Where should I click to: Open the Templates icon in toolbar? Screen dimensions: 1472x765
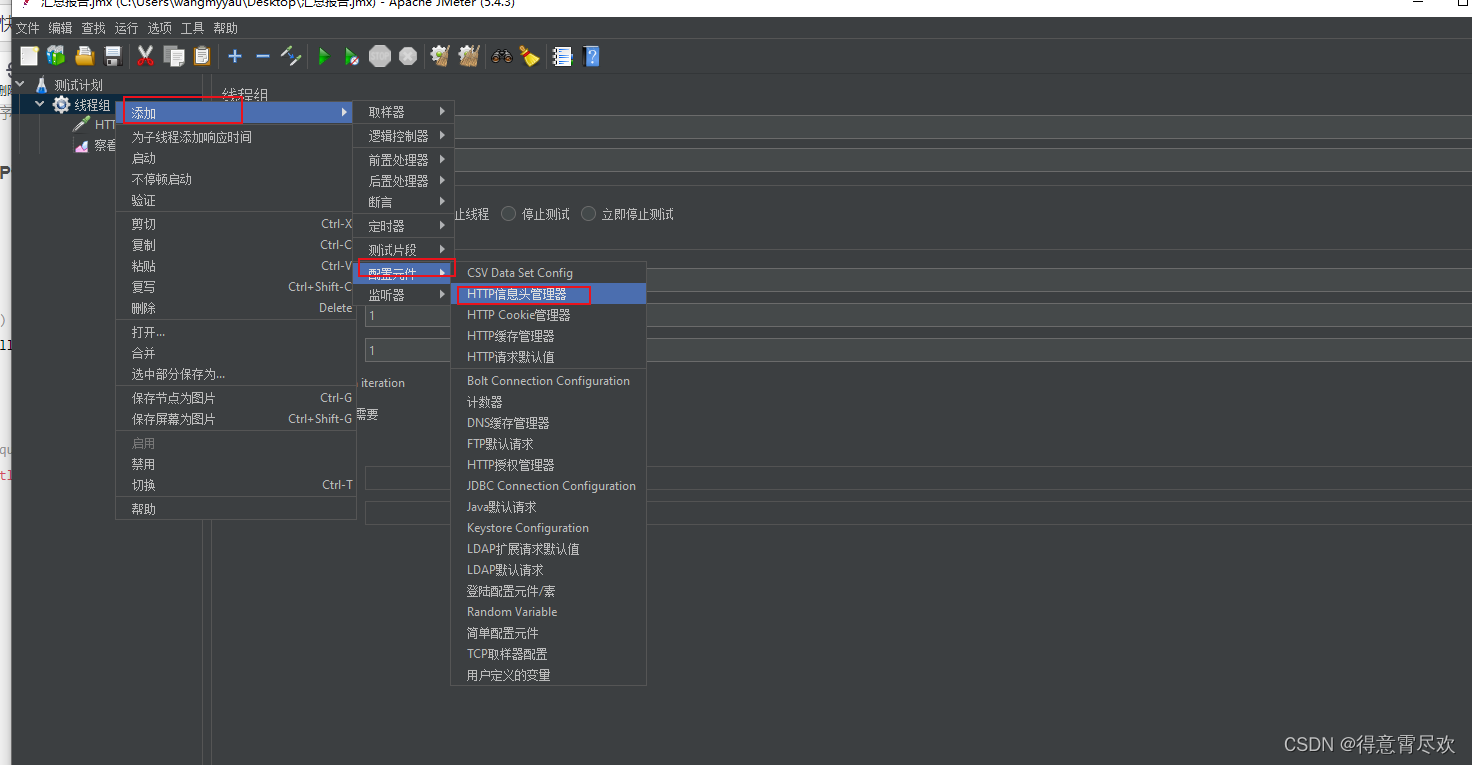click(56, 56)
